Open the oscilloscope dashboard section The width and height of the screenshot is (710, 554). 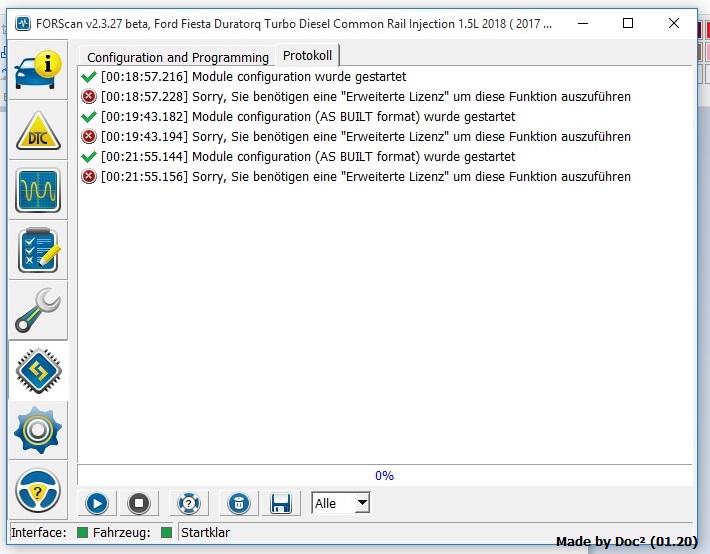tap(38, 190)
